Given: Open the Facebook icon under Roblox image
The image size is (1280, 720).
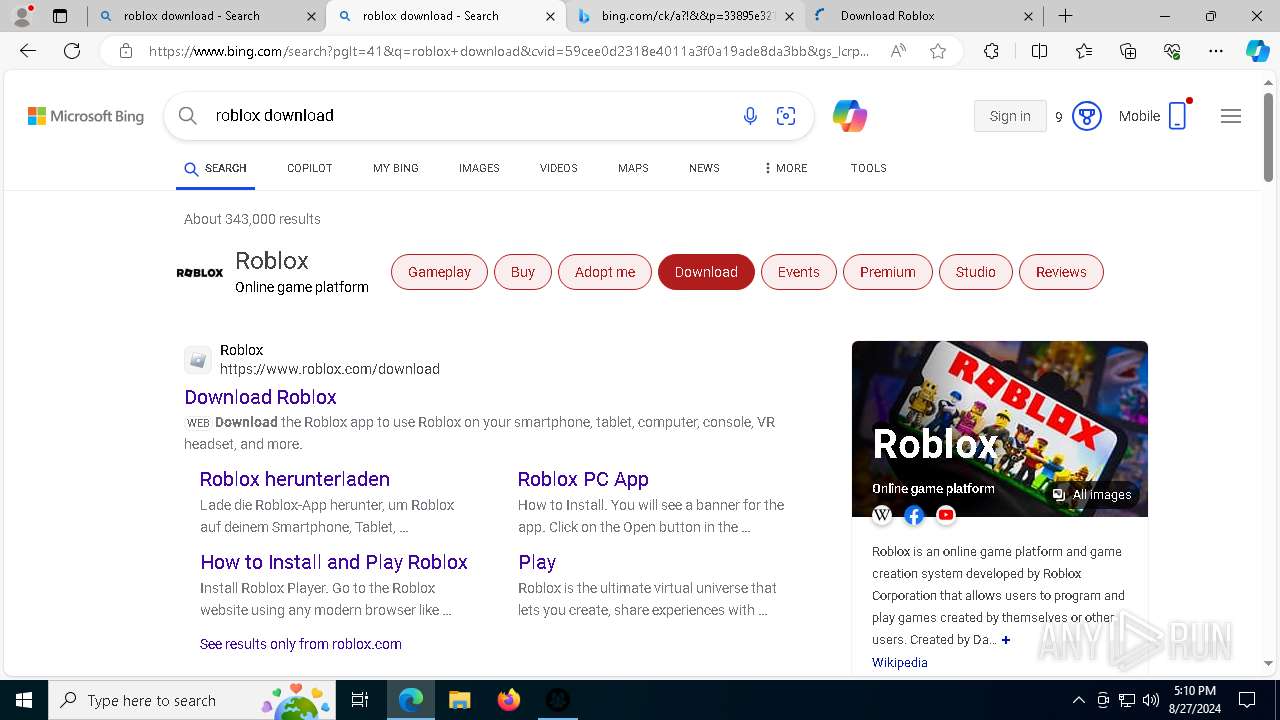Looking at the screenshot, I should pyautogui.click(x=914, y=515).
